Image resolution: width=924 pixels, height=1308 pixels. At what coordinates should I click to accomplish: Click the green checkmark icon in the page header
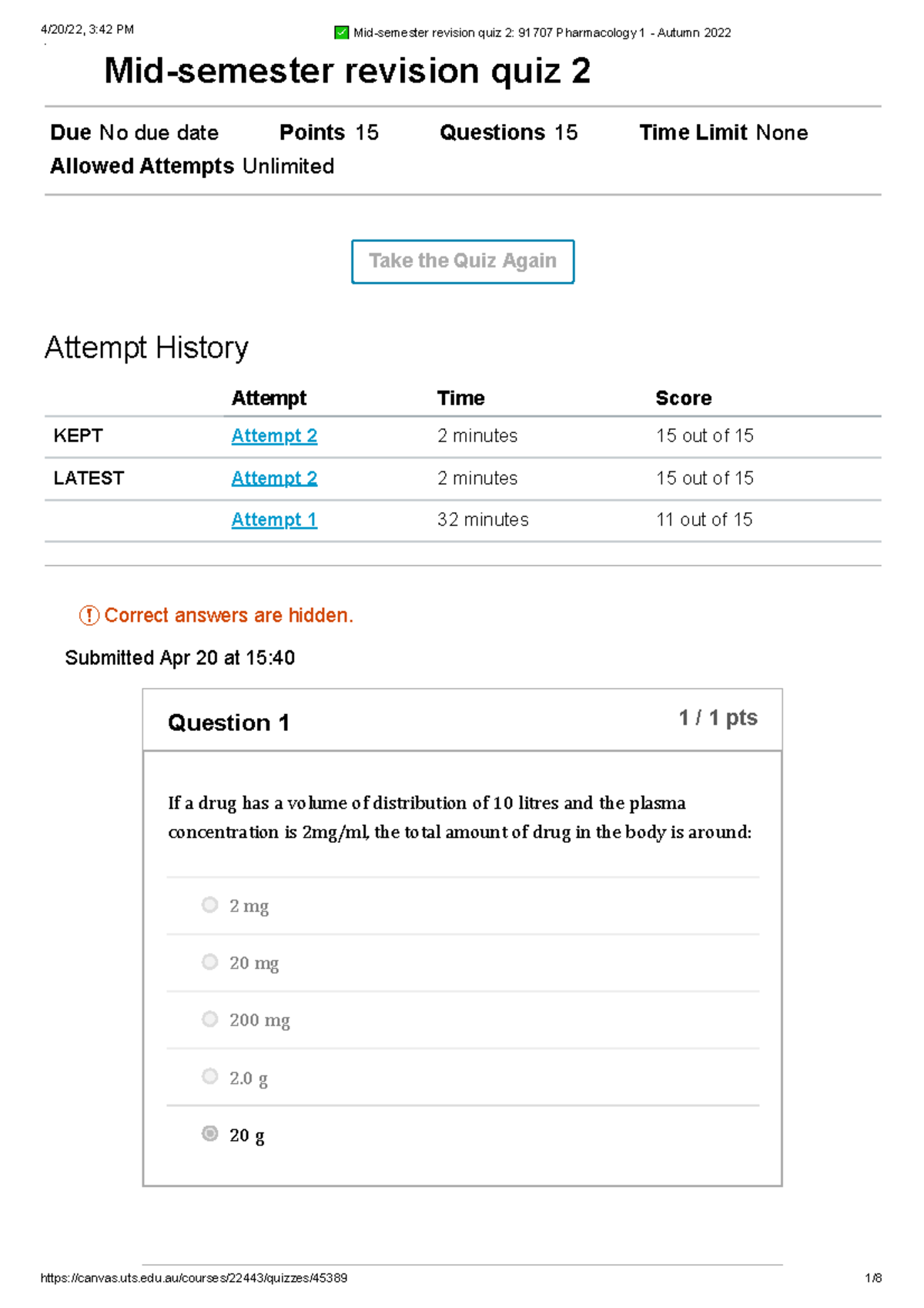point(341,32)
